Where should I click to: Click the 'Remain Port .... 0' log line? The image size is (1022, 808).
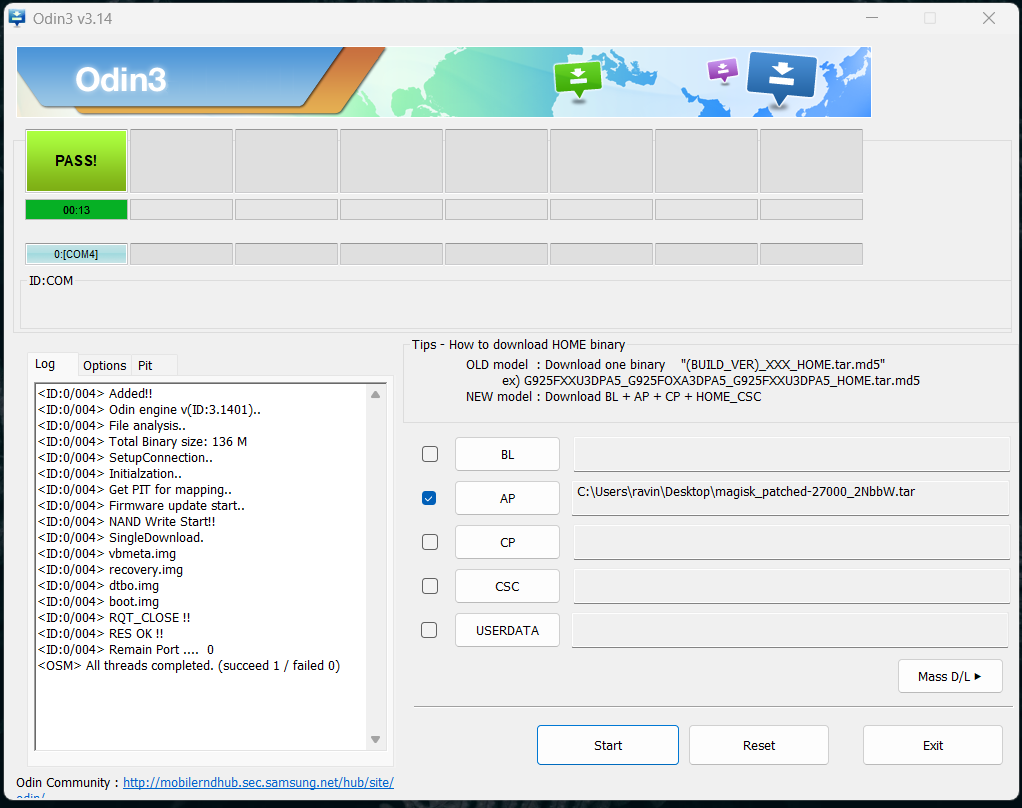point(126,650)
